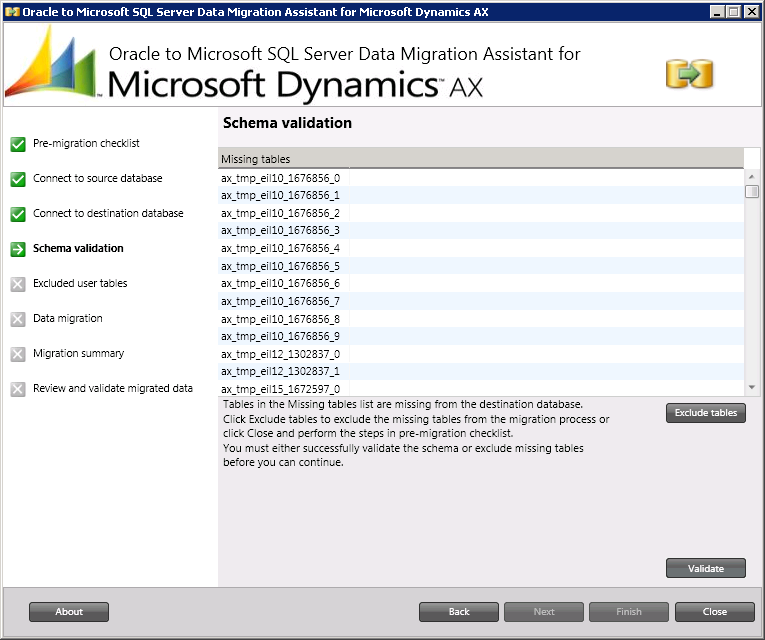
Task: Click the database migration icon in the header
Action: click(689, 74)
